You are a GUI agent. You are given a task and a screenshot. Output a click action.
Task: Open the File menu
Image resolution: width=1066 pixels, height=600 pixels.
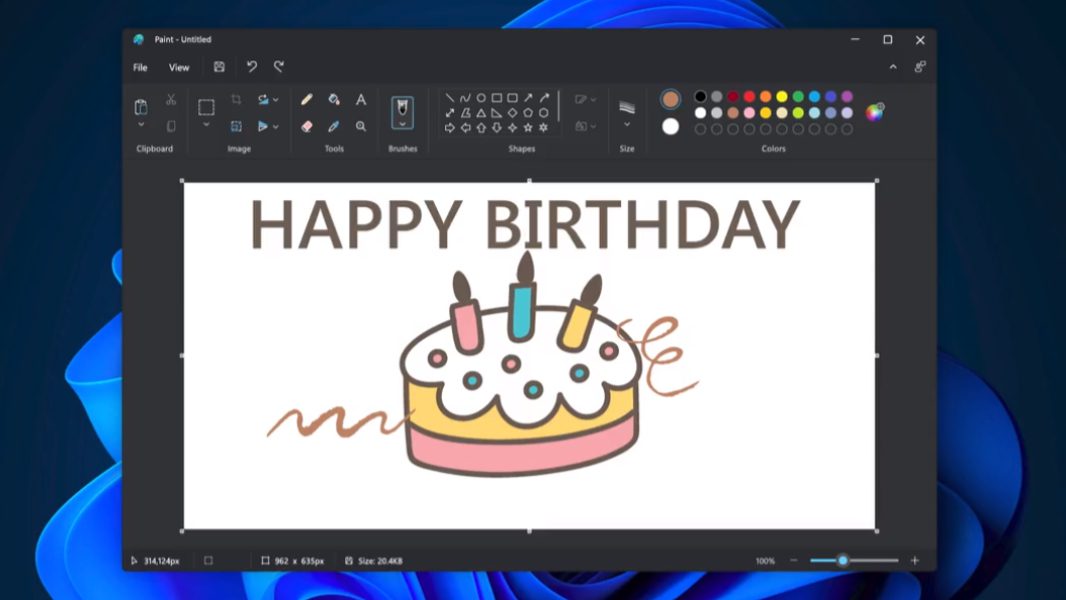point(140,67)
